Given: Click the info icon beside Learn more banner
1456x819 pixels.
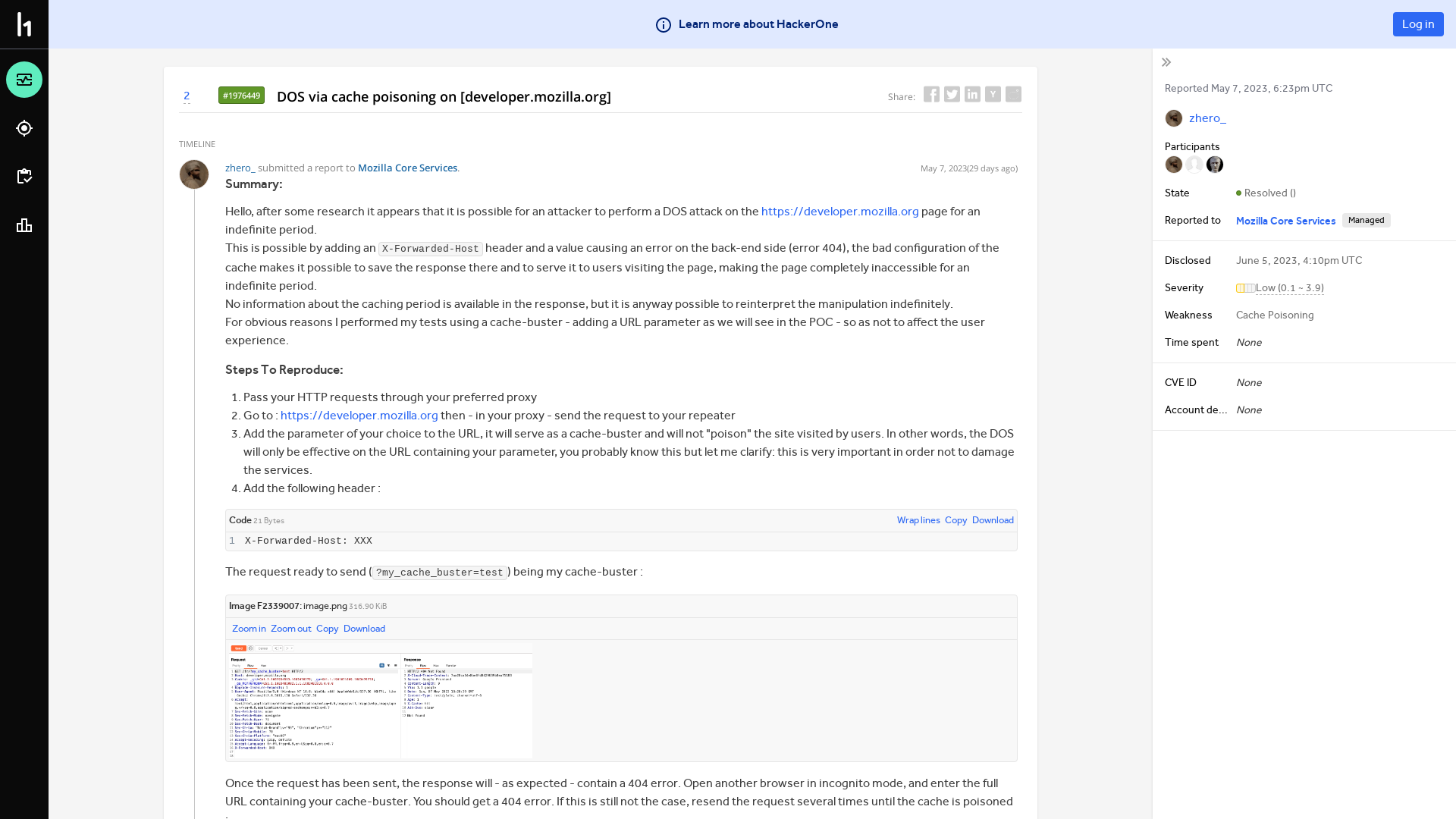Looking at the screenshot, I should (x=664, y=25).
